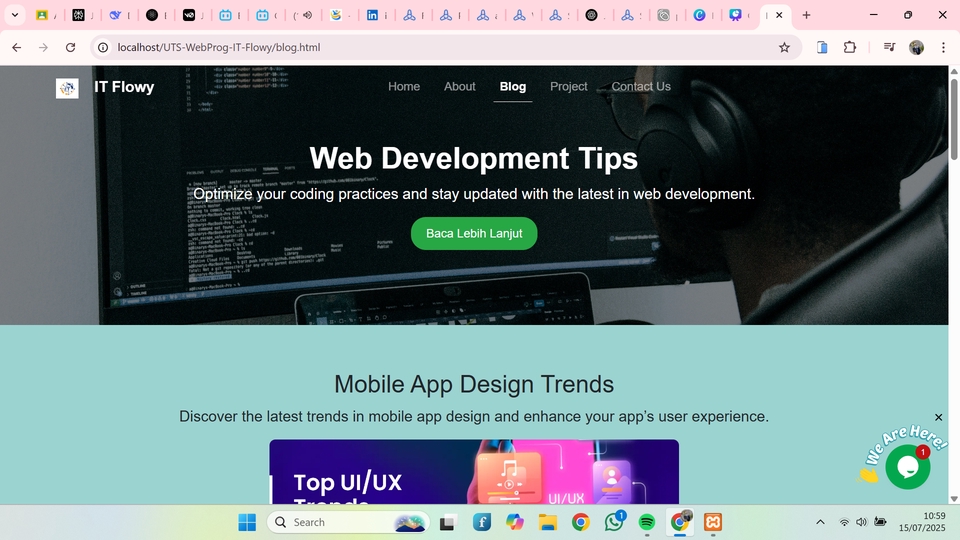Click the "Optimize your coding practices" subtitle
Screen dimensions: 960x540
coord(474,194)
